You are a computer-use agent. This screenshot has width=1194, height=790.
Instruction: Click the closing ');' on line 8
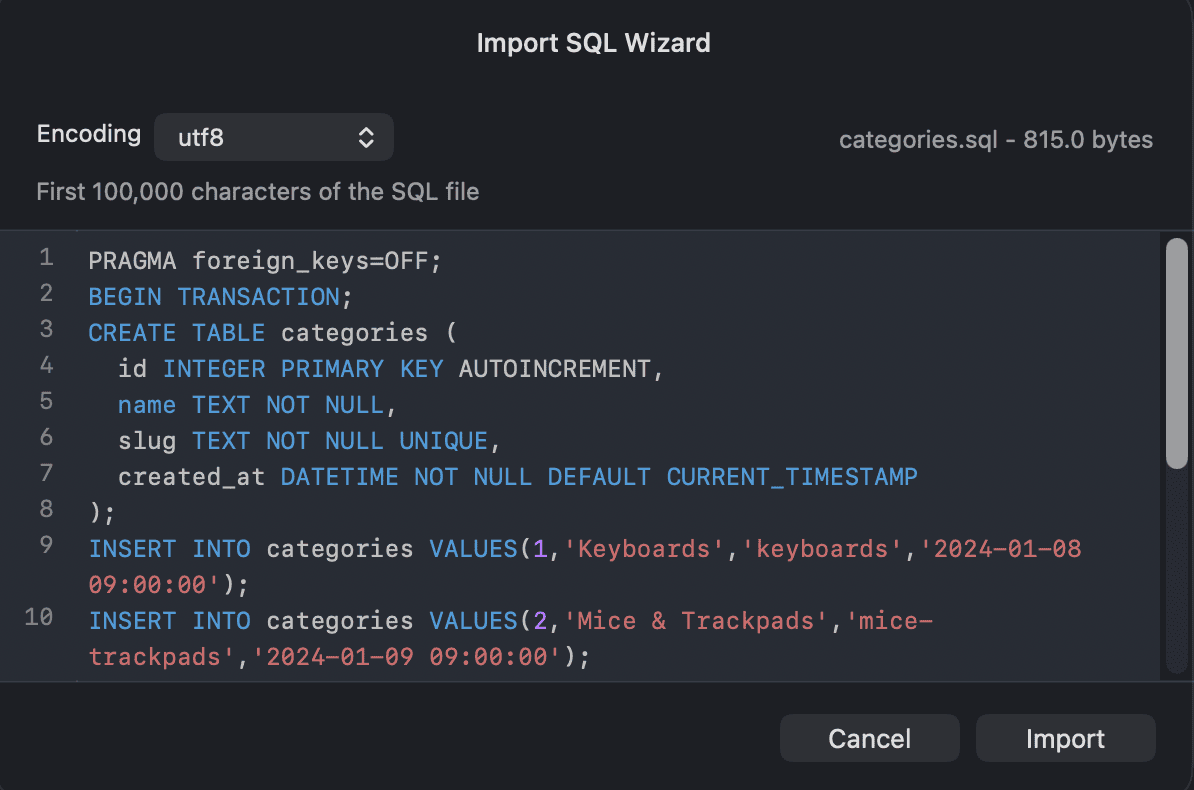[102, 513]
